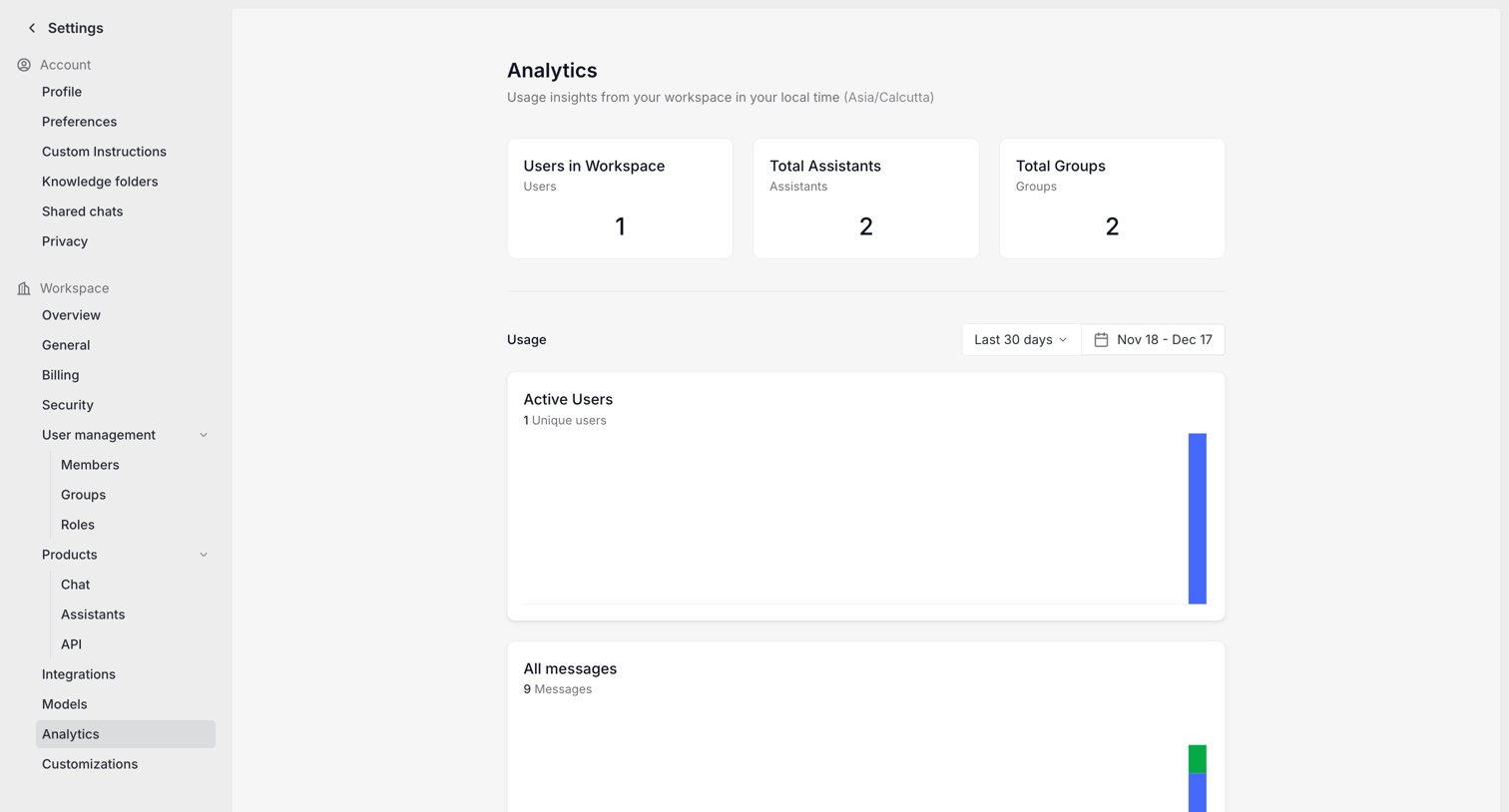Open the Nov 18 - Dec 17 date picker

(1153, 340)
